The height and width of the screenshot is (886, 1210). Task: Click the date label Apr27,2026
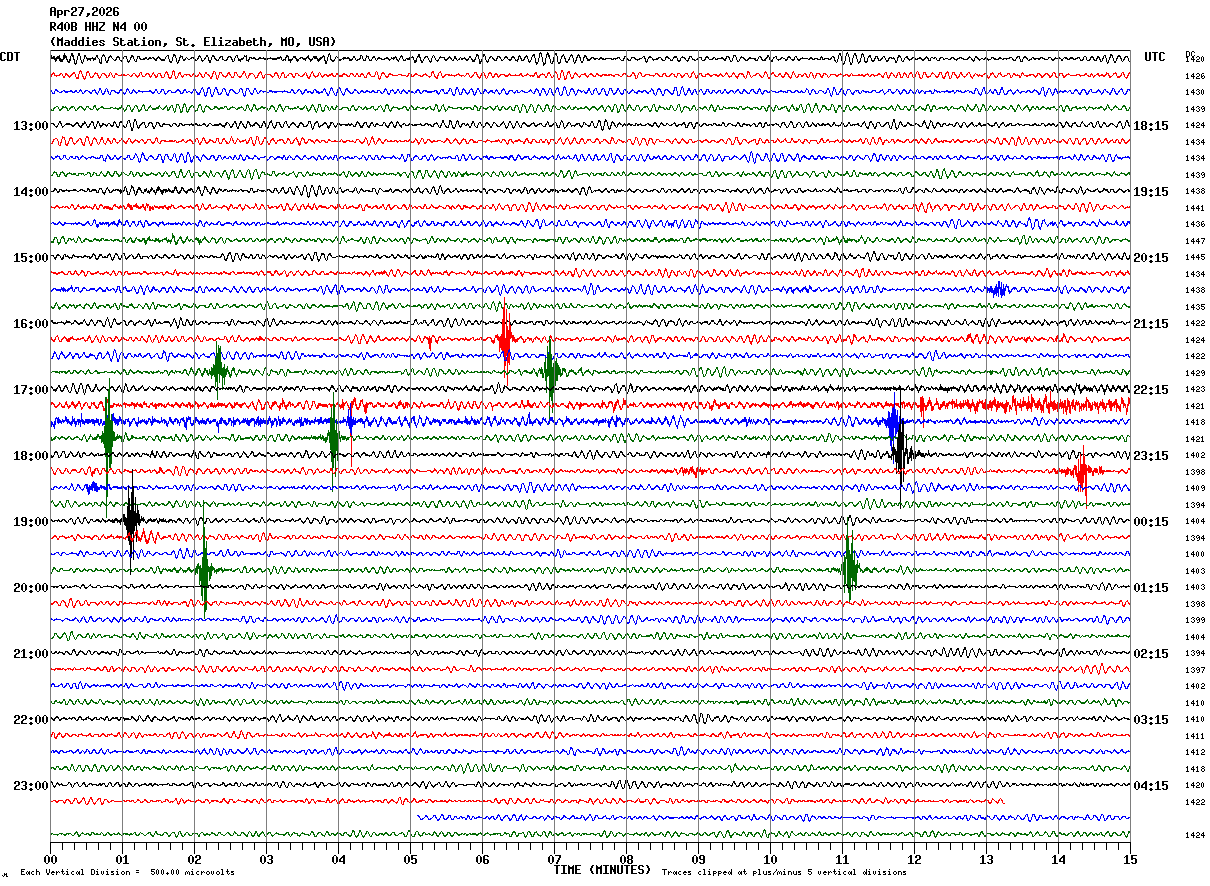(x=84, y=12)
